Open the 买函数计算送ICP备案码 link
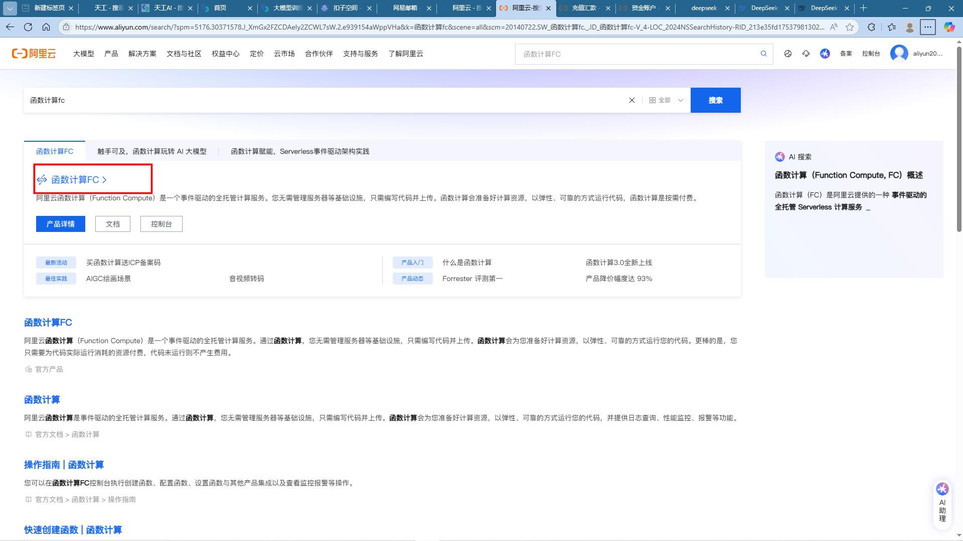Screen dimensions: 963x541 tap(123, 262)
